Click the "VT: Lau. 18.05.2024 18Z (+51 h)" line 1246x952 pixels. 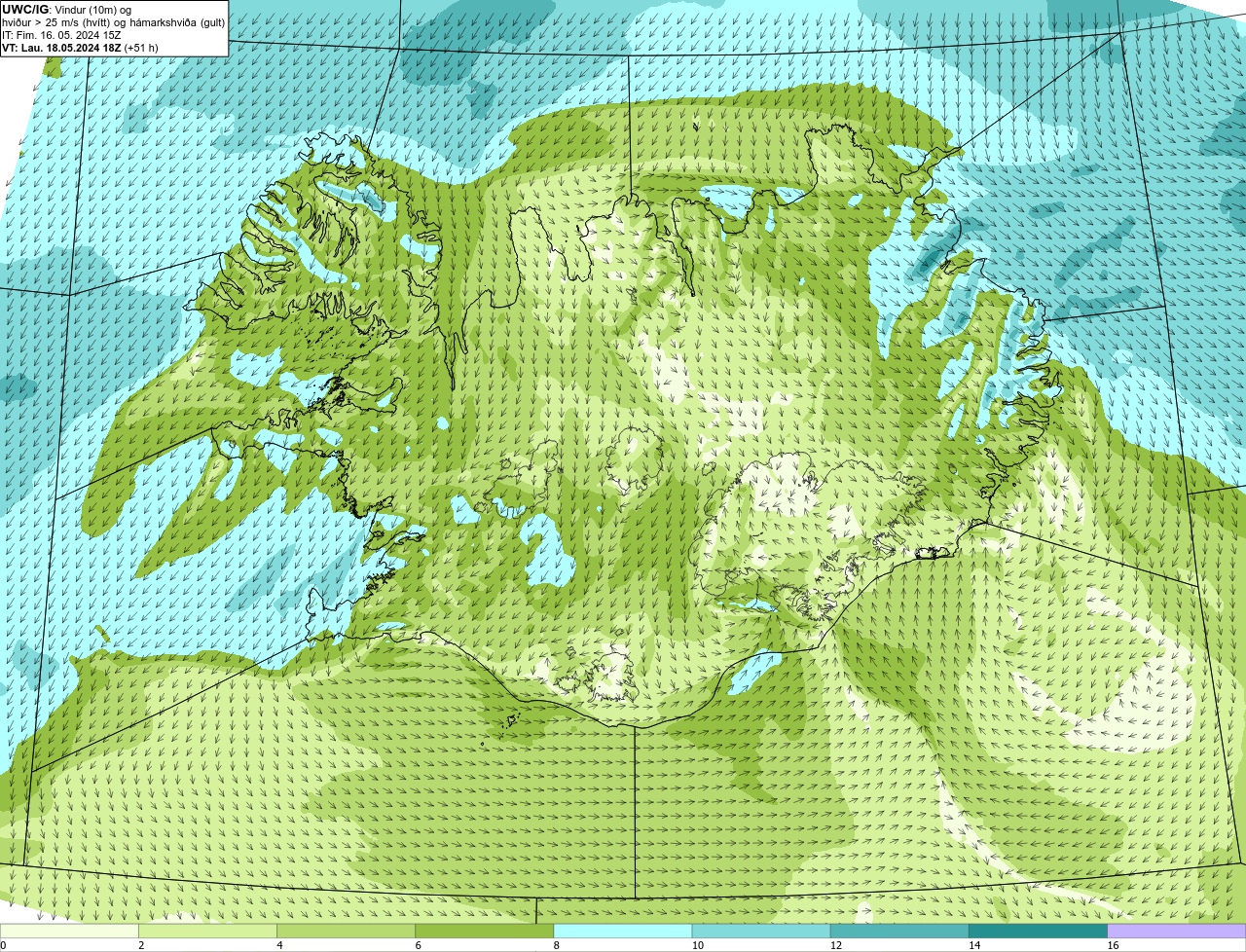[x=80, y=48]
